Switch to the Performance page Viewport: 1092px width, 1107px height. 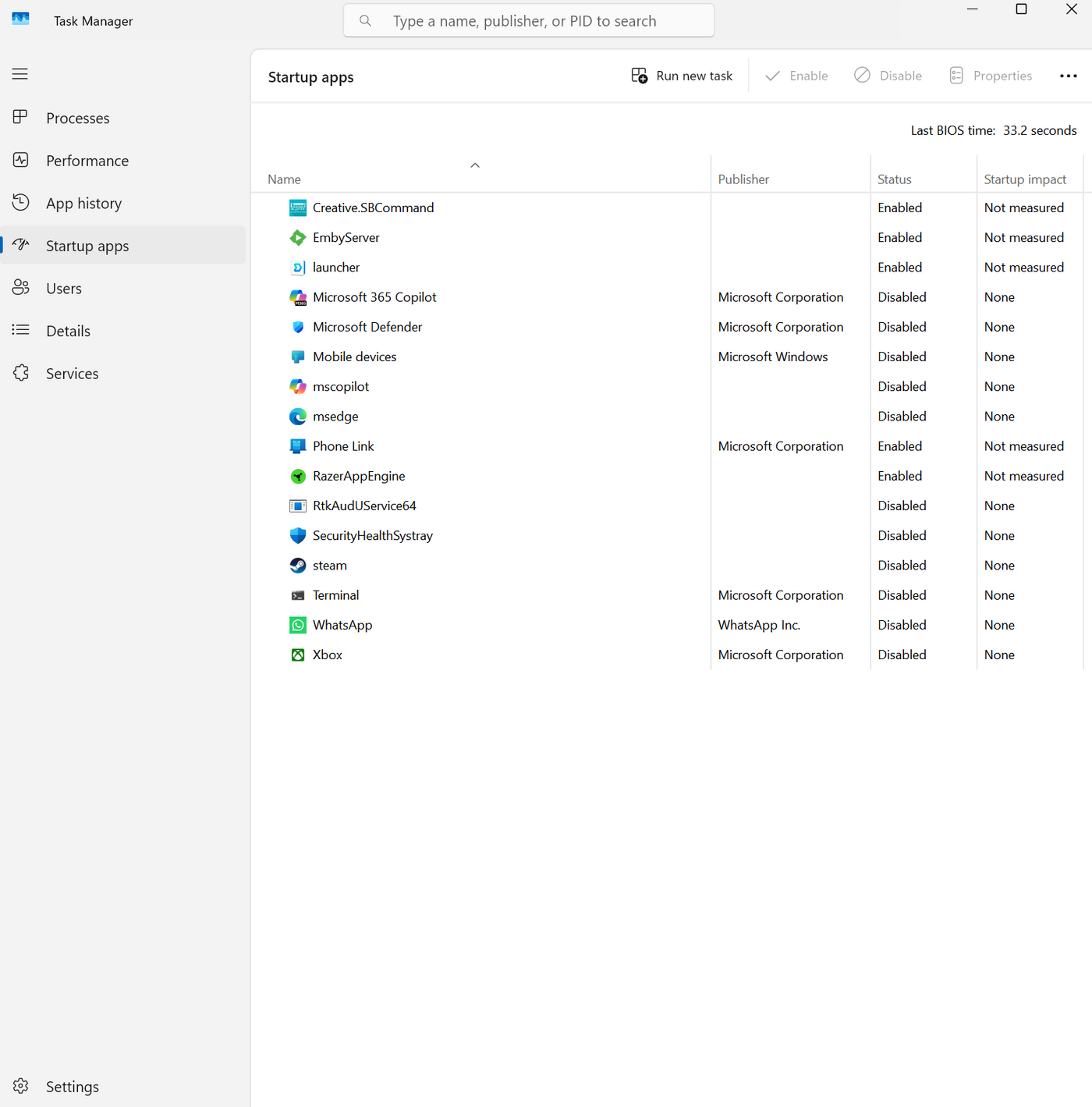coord(123,161)
